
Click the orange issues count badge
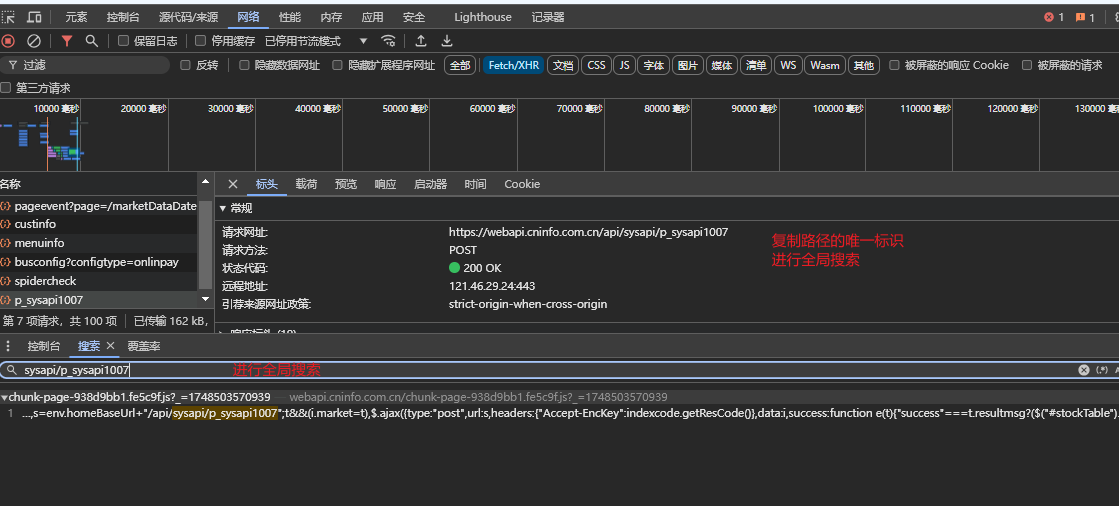(x=1085, y=17)
